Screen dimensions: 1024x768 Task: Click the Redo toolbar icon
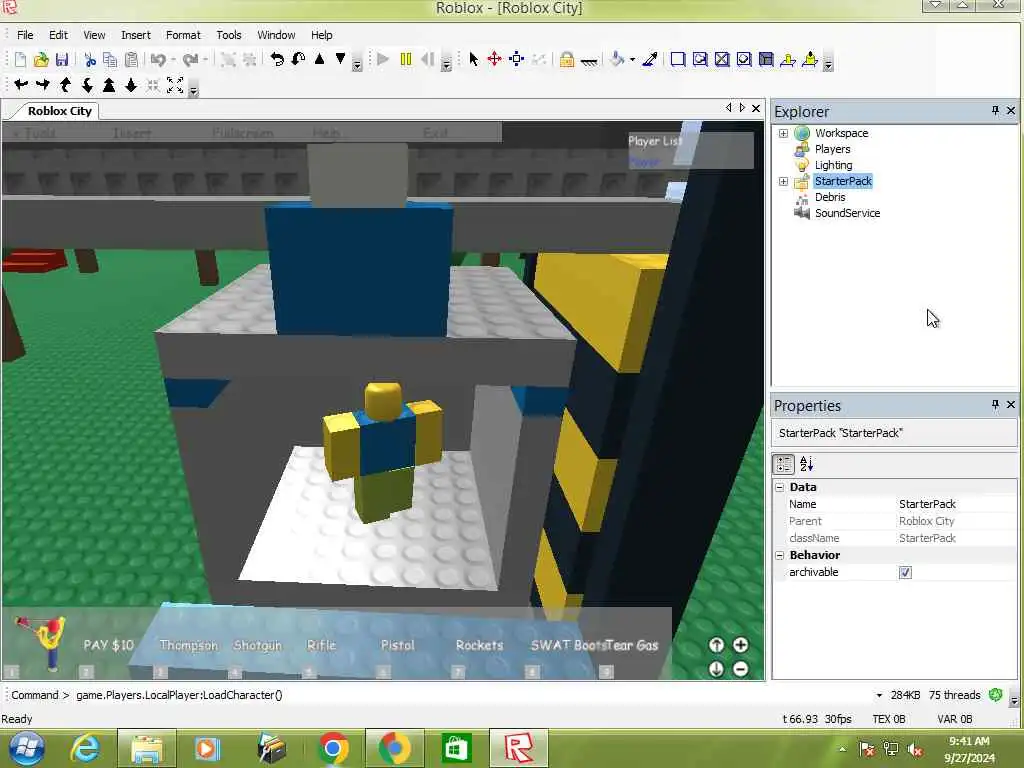190,60
